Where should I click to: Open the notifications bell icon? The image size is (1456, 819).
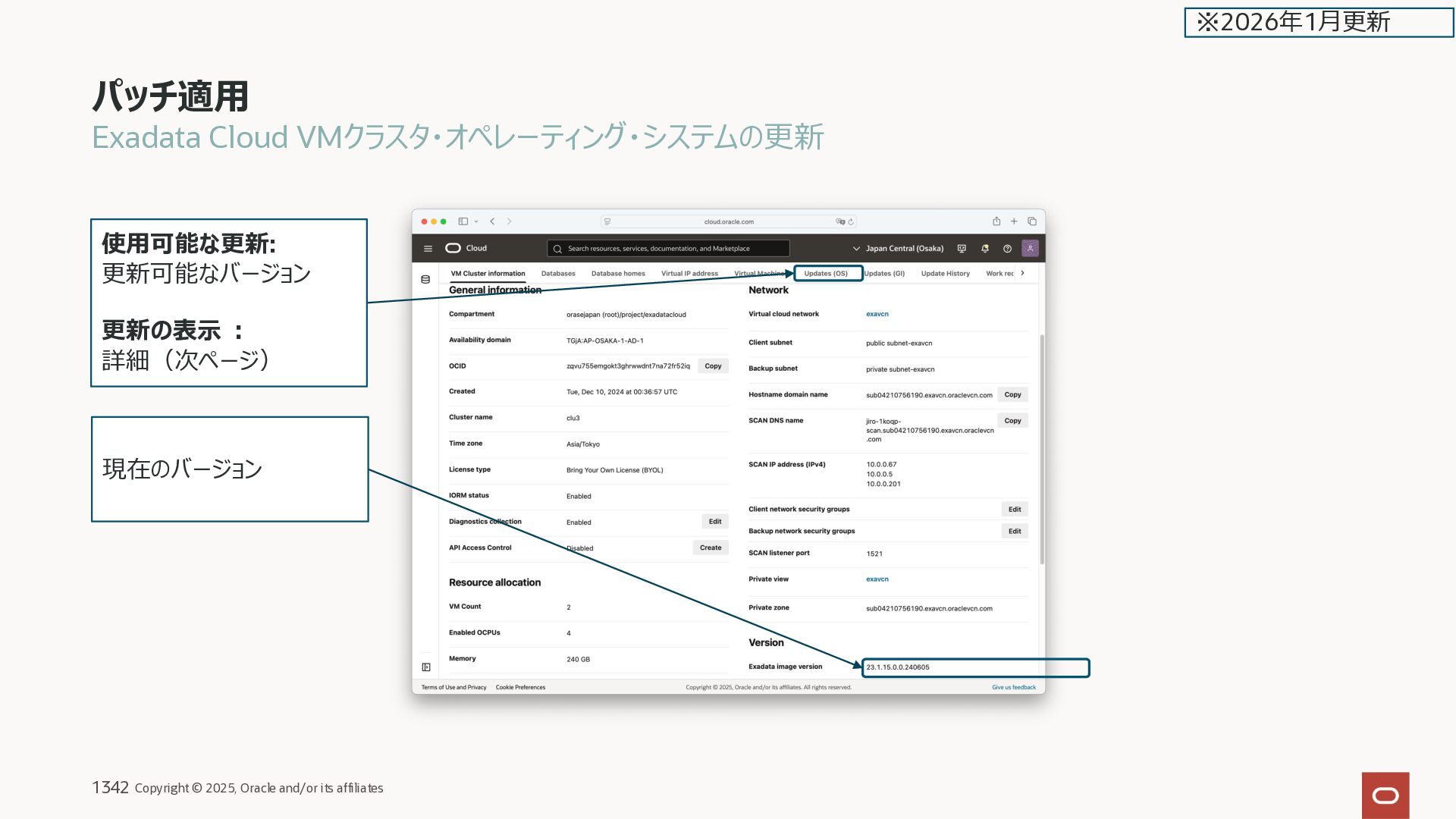[984, 249]
